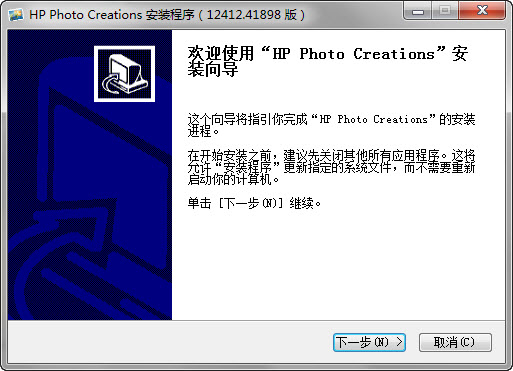Click the 安装向导 heading second line
Image resolution: width=513 pixels, height=371 pixels.
(x=213, y=69)
